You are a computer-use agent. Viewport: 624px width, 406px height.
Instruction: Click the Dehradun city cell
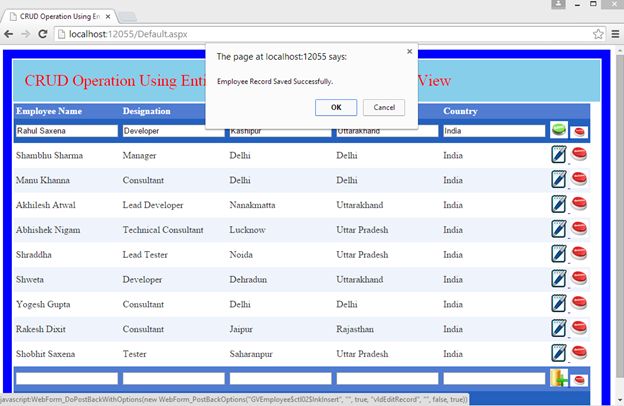point(248,279)
